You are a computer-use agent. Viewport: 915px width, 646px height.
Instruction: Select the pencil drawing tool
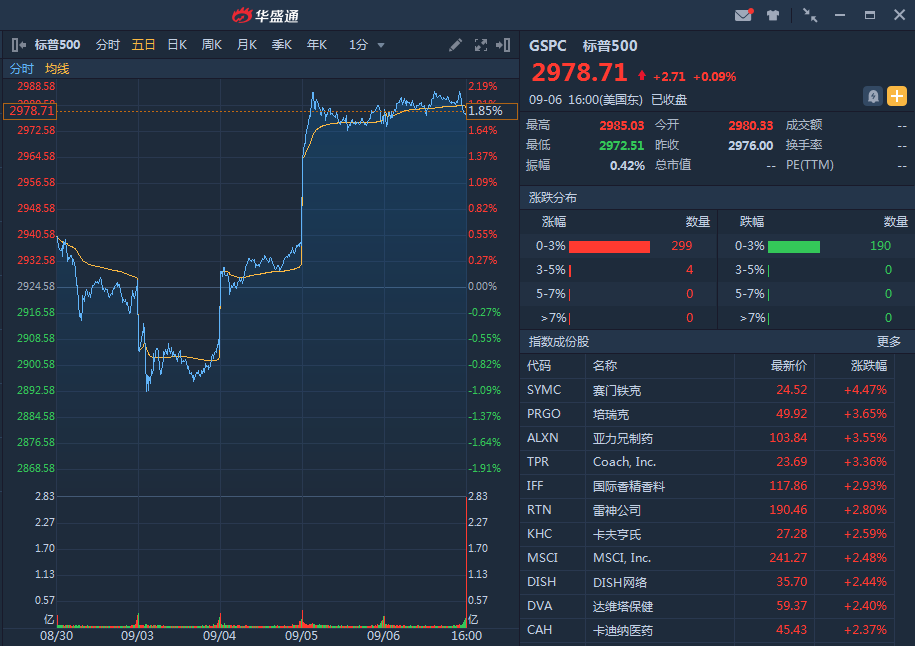tap(456, 45)
